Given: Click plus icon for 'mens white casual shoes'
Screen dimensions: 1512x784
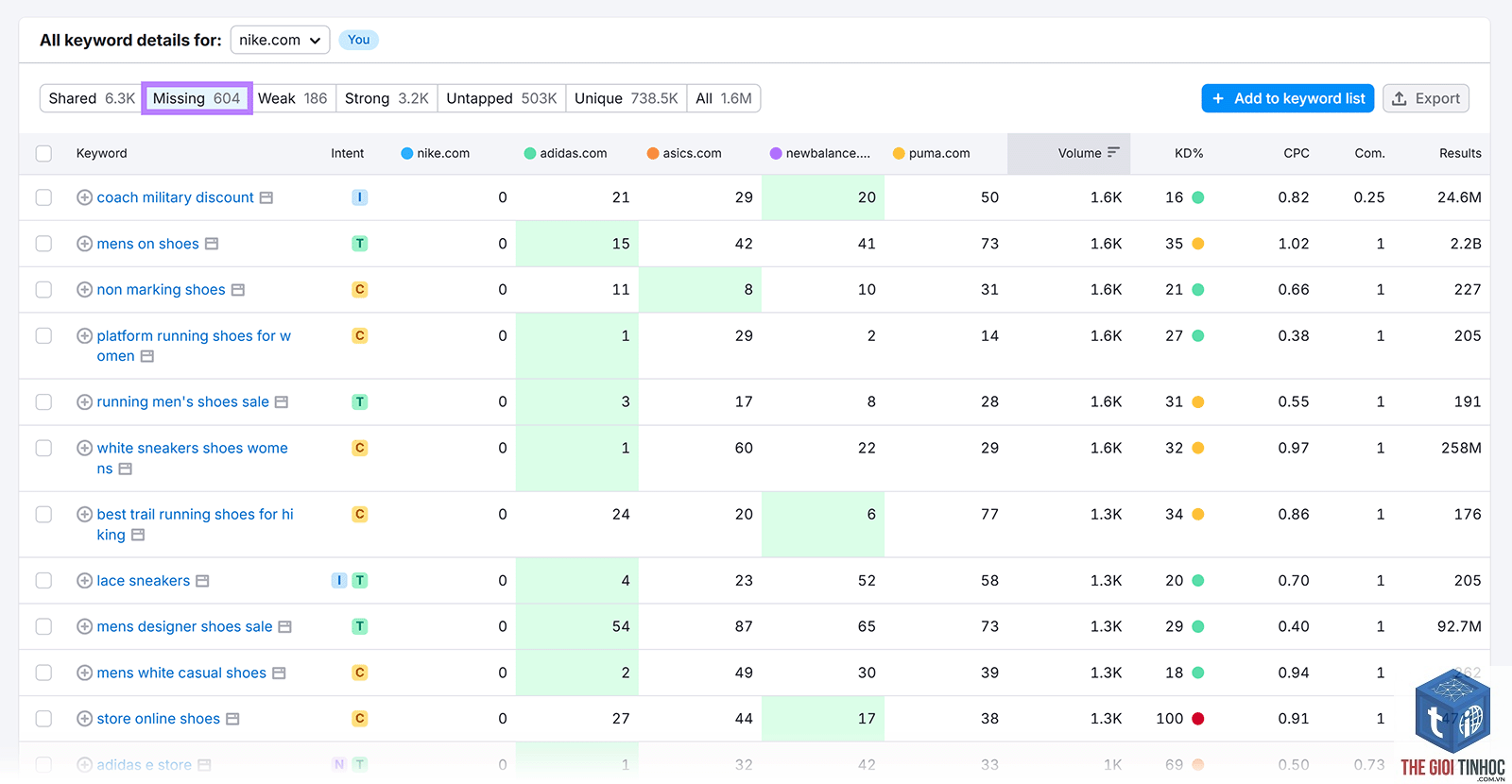Looking at the screenshot, I should click(x=84, y=673).
